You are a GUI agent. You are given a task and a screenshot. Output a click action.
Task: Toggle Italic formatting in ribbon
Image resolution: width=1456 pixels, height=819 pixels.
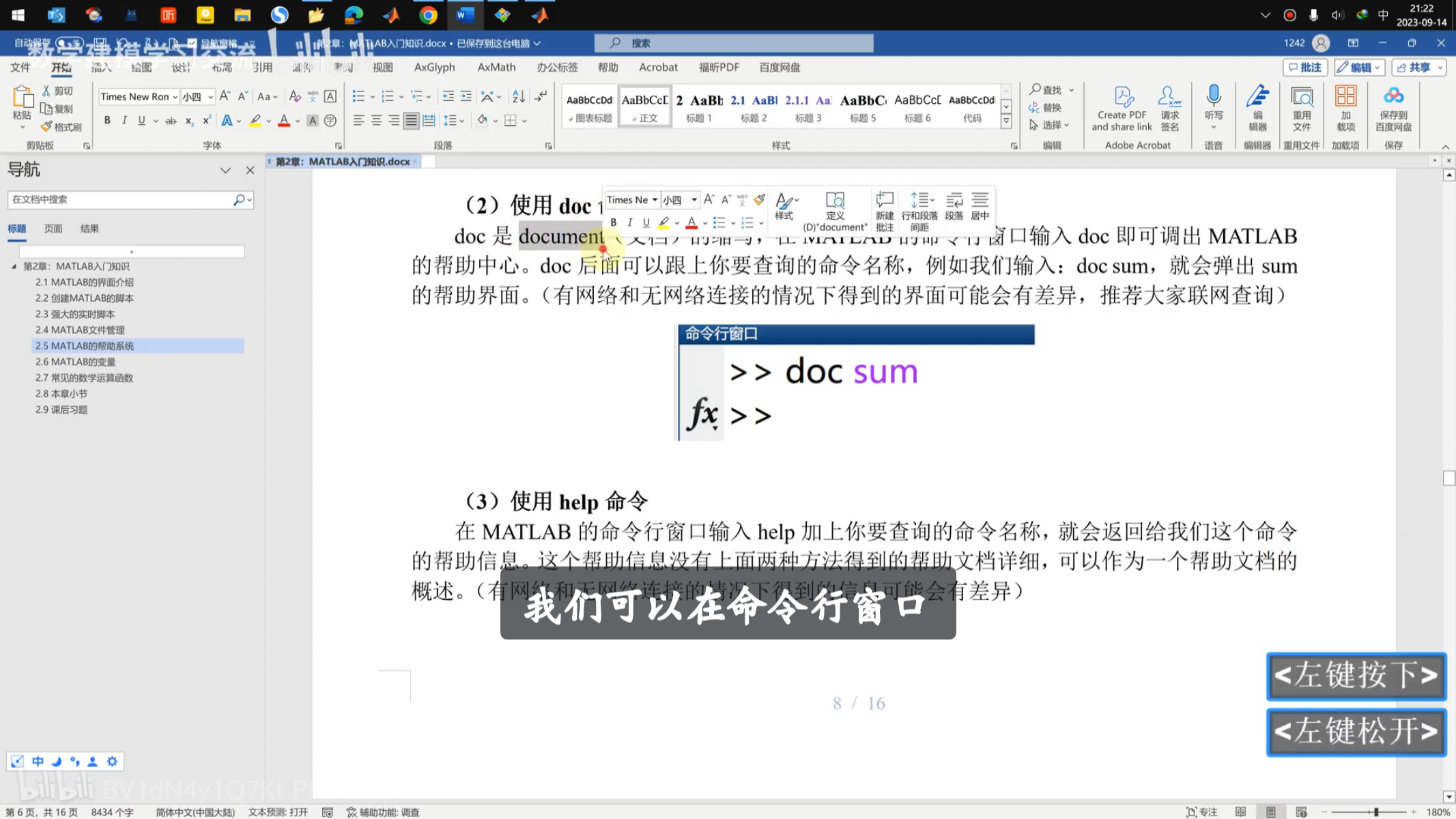click(124, 121)
